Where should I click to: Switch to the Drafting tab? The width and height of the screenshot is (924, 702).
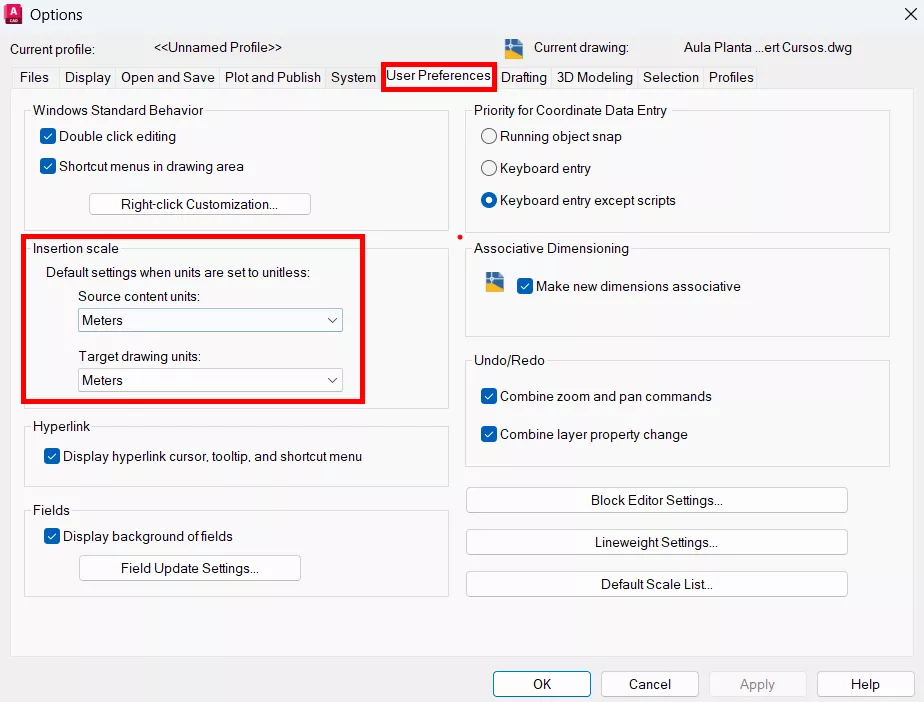pyautogui.click(x=524, y=77)
